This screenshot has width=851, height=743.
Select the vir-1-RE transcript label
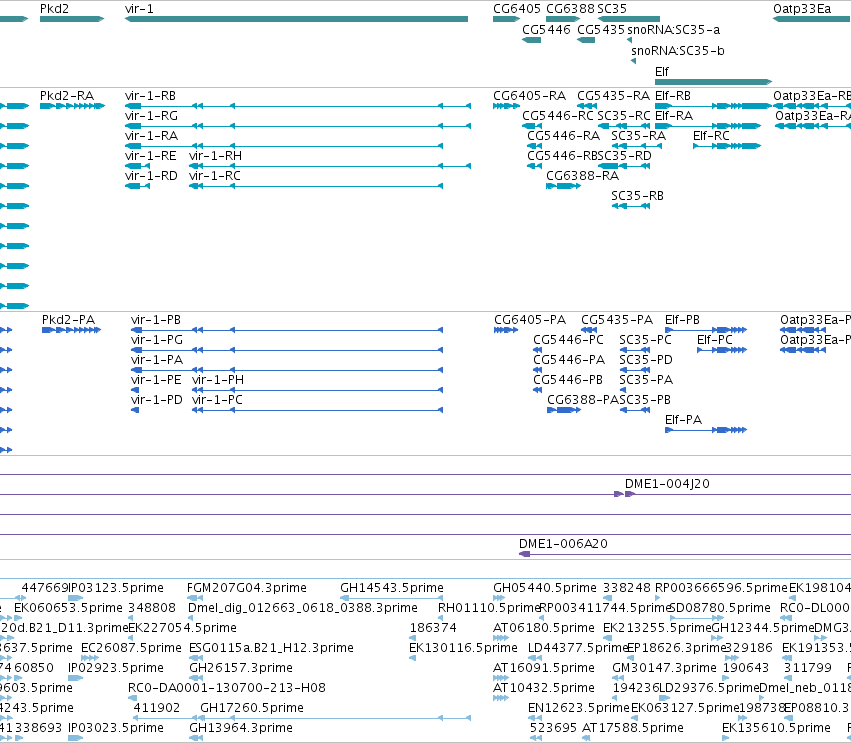(150, 156)
